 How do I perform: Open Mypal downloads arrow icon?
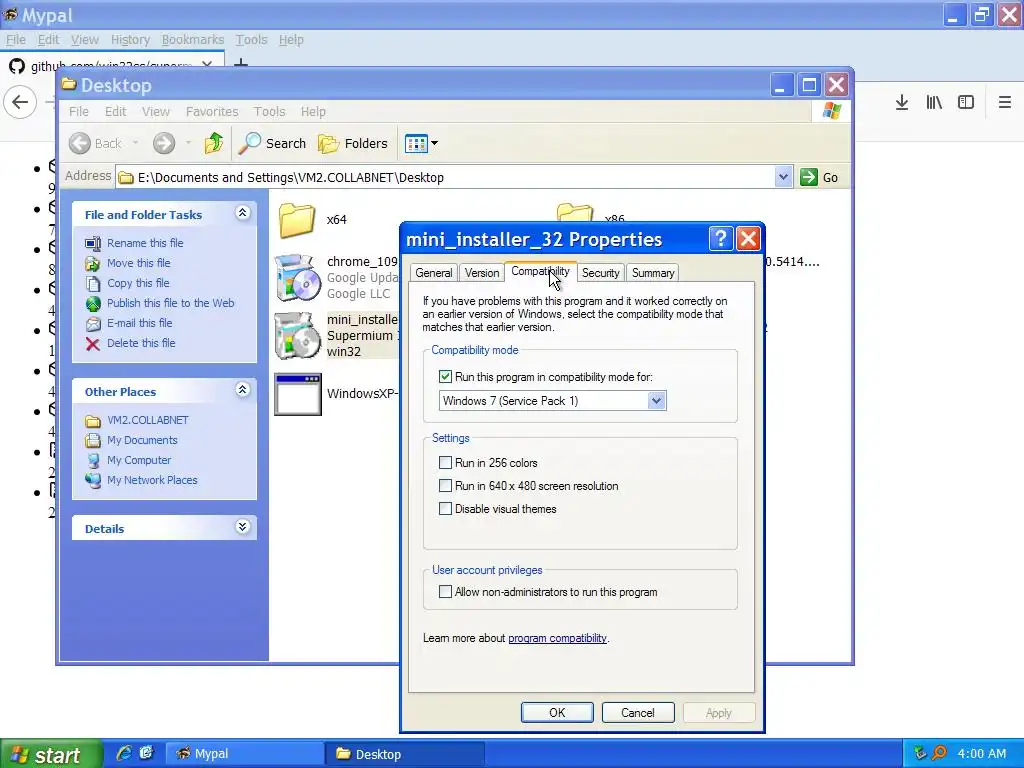(902, 103)
